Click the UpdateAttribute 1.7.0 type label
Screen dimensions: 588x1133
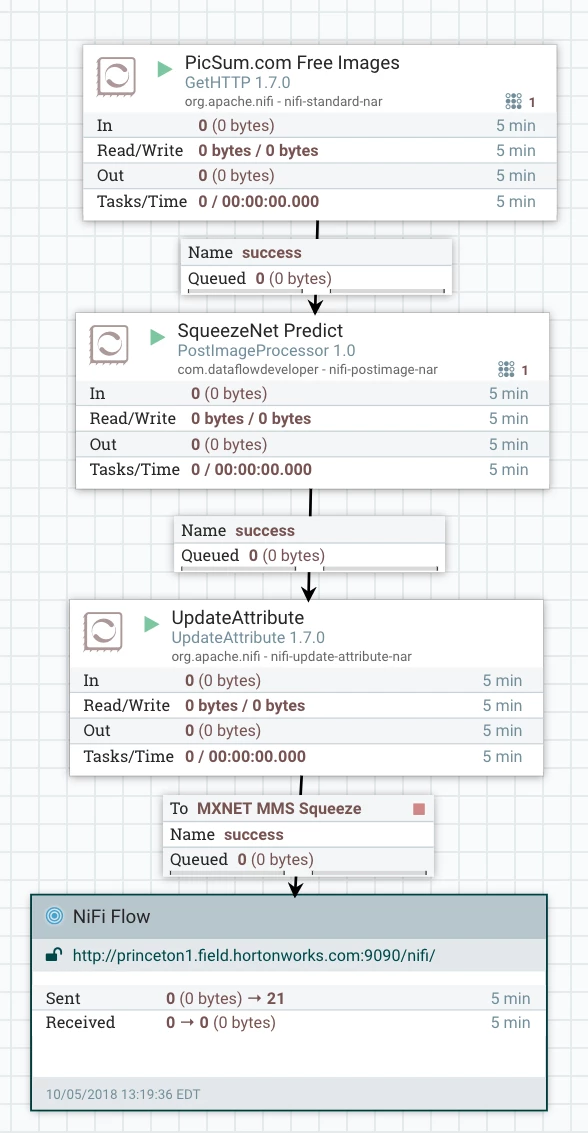(x=248, y=638)
